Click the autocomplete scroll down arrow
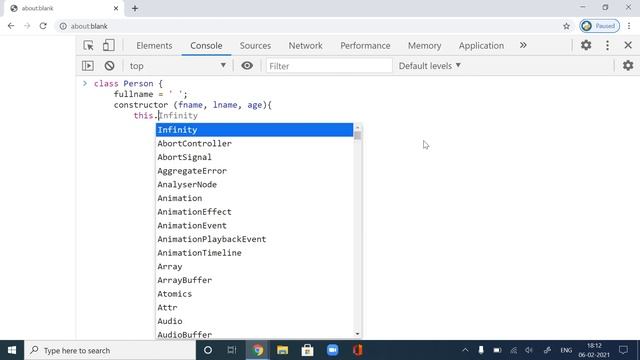 click(358, 334)
